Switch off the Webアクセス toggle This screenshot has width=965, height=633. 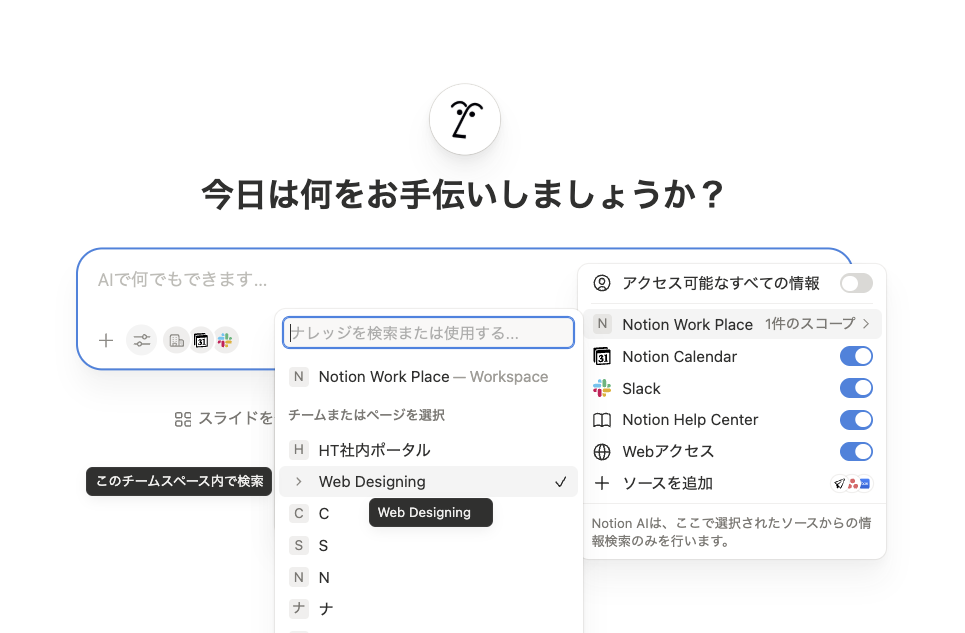856,452
